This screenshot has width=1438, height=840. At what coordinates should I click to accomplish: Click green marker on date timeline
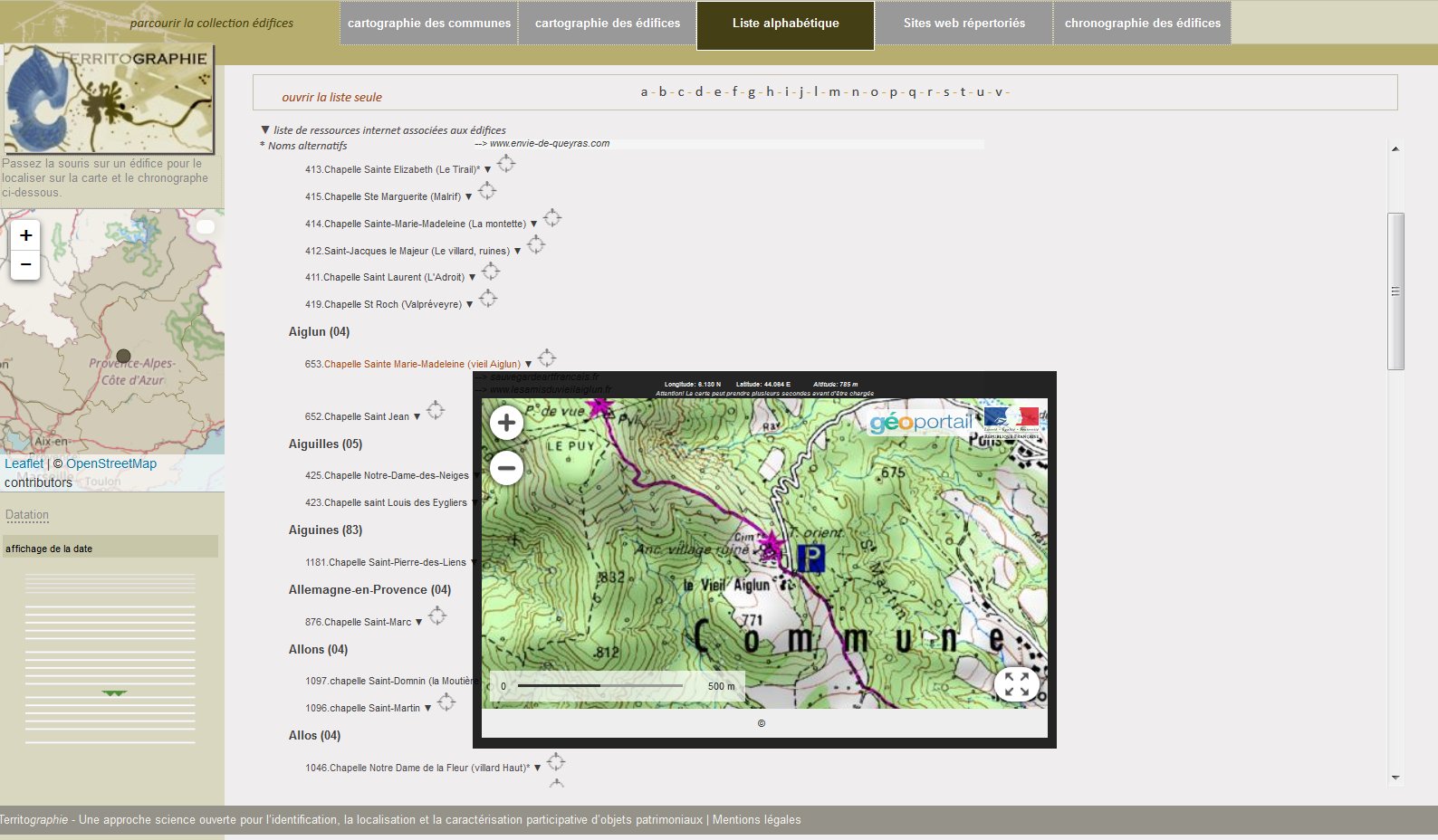(115, 692)
